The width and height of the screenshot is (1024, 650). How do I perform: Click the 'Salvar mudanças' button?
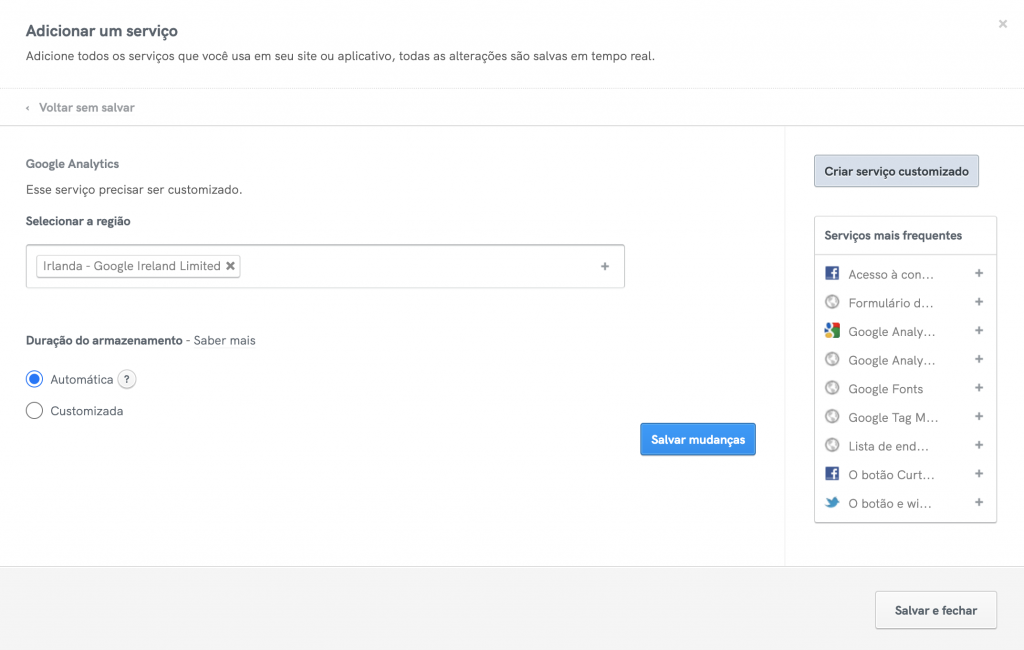(x=698, y=439)
